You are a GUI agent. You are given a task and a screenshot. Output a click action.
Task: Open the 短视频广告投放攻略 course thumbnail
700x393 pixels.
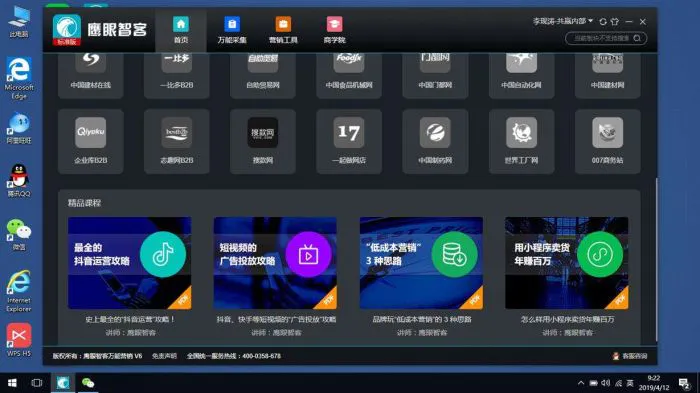(x=275, y=263)
